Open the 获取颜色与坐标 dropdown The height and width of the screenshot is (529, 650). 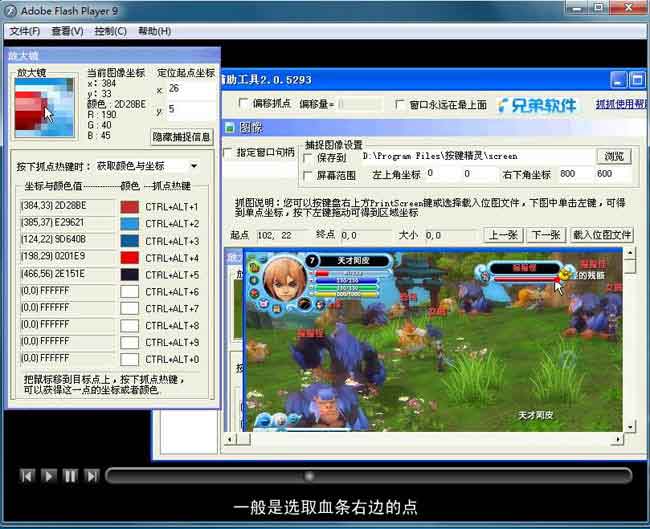tap(194, 166)
